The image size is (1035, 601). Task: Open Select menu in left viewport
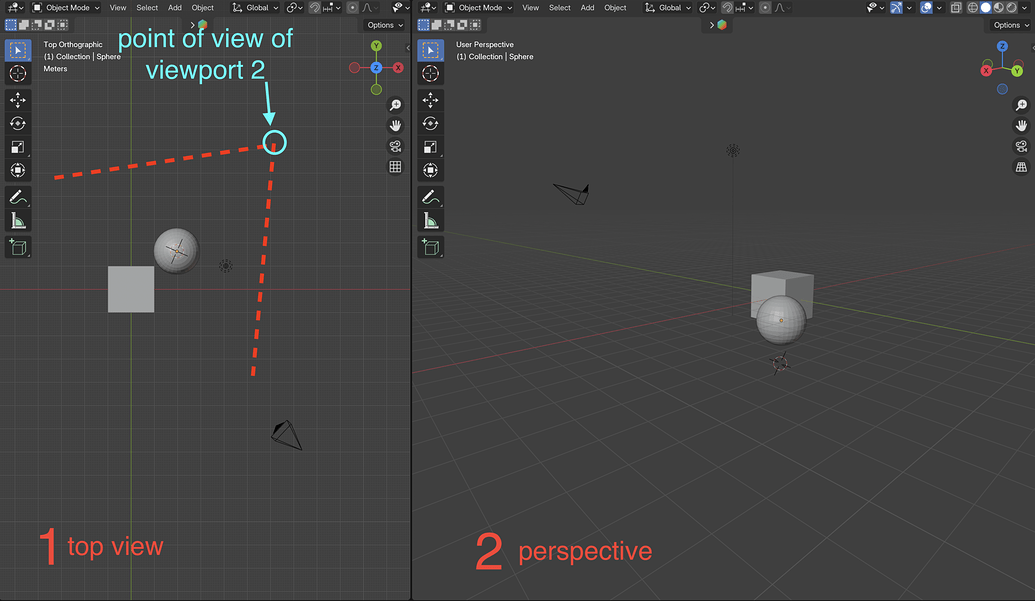147,8
